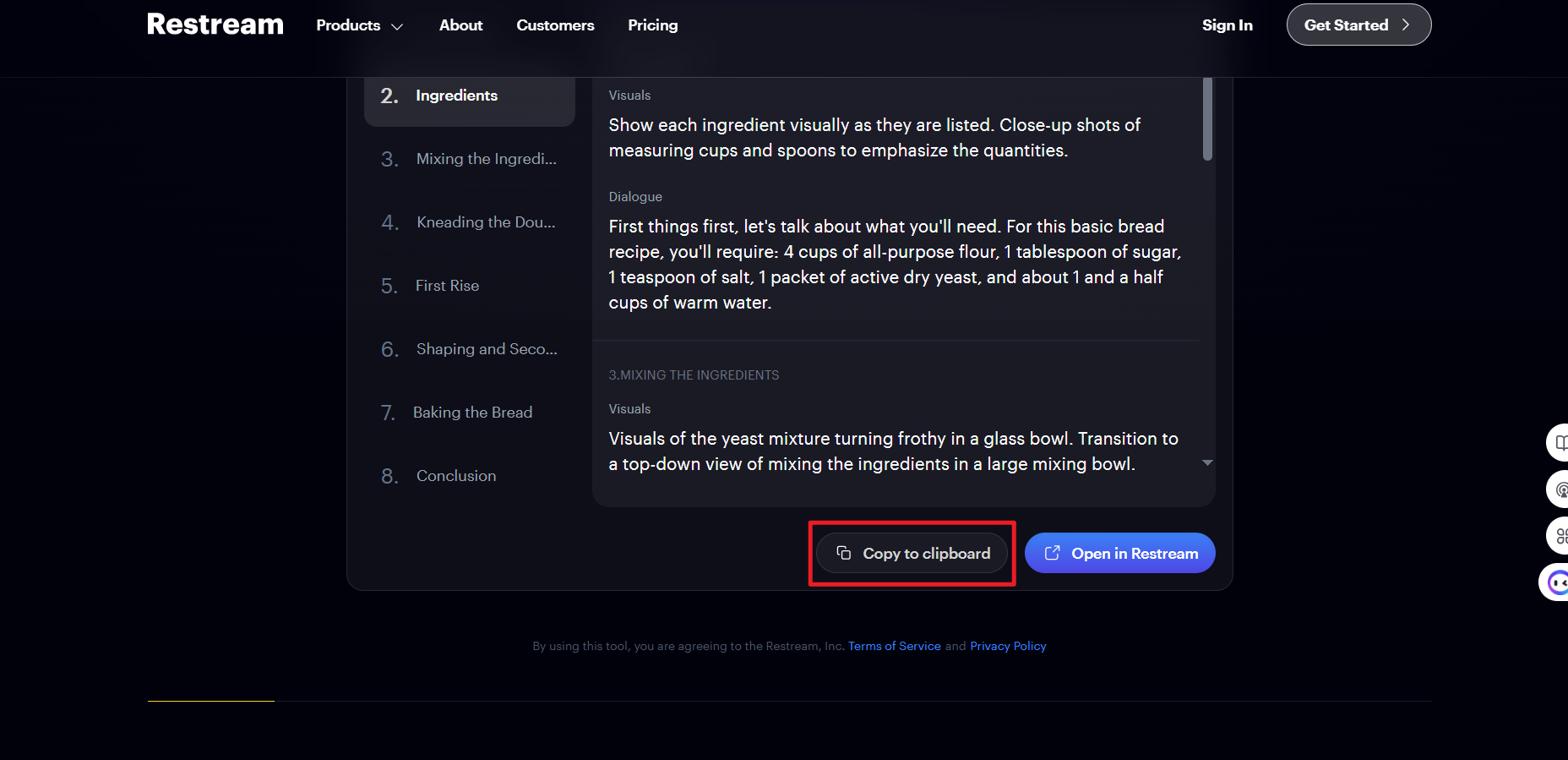Open the About page
1568x760 pixels.
(x=460, y=25)
